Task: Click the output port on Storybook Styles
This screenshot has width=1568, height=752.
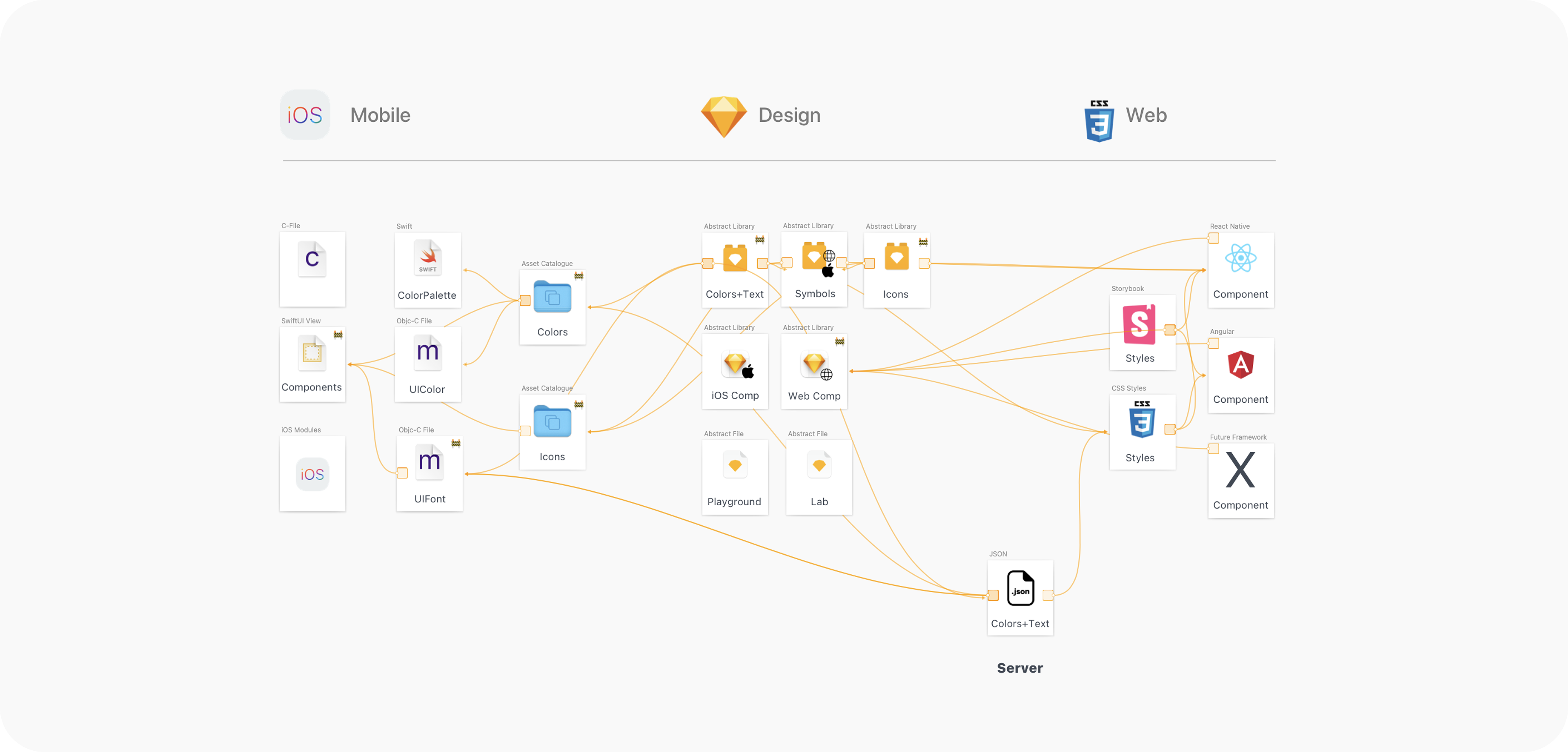Action: pyautogui.click(x=1169, y=330)
